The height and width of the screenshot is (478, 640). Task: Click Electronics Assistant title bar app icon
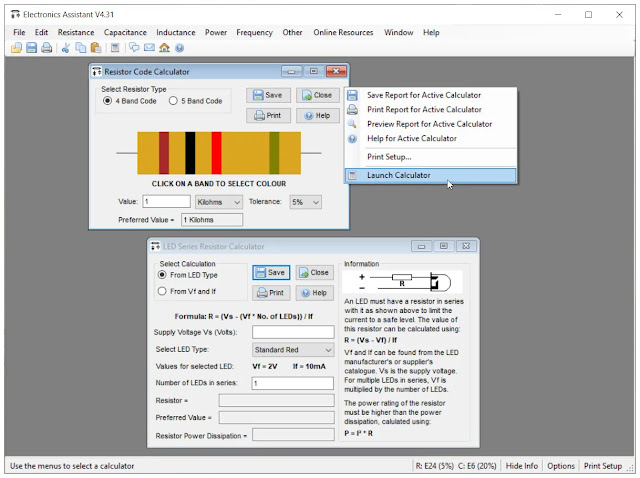(15, 15)
